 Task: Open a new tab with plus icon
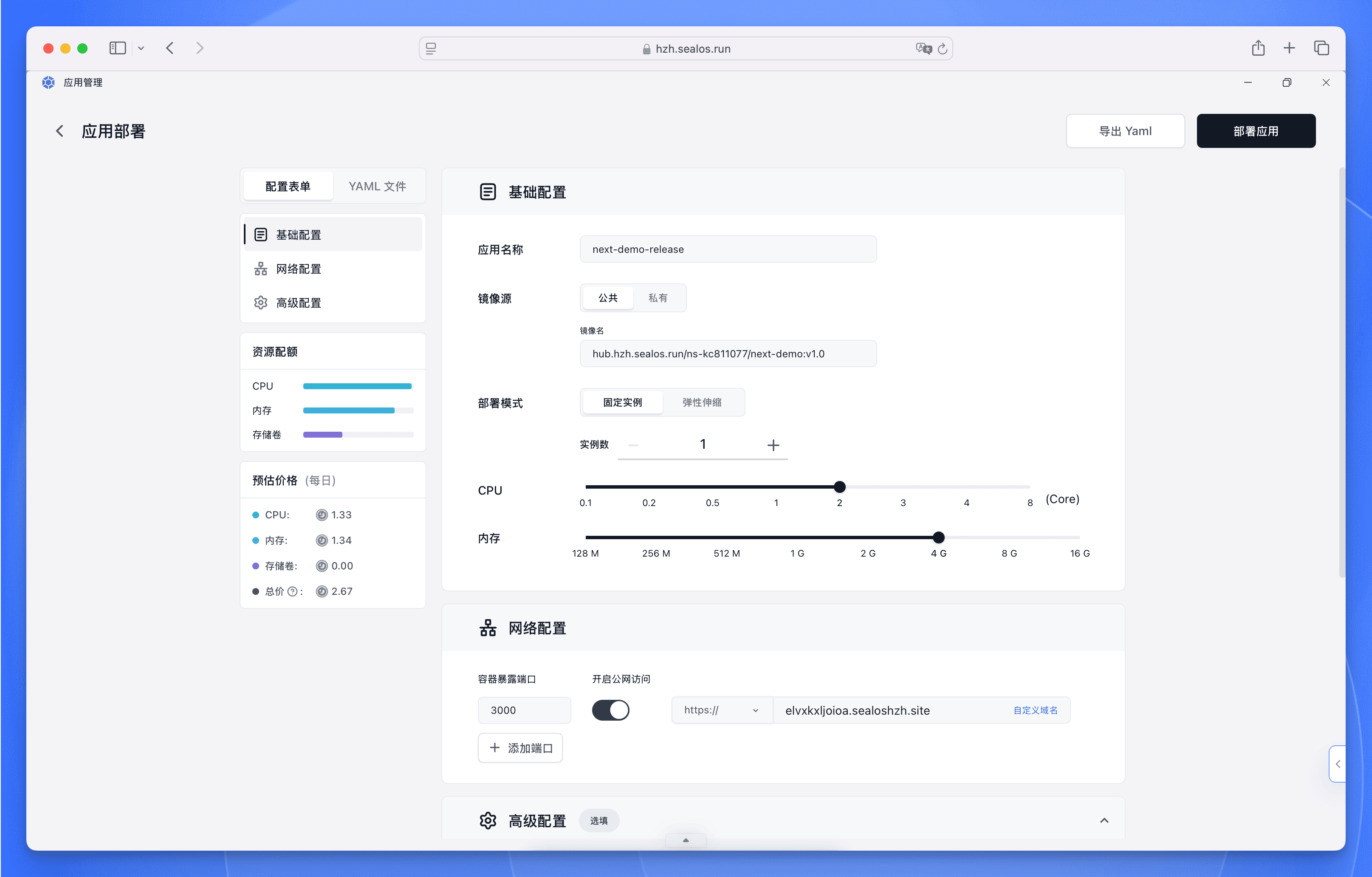coord(1290,48)
